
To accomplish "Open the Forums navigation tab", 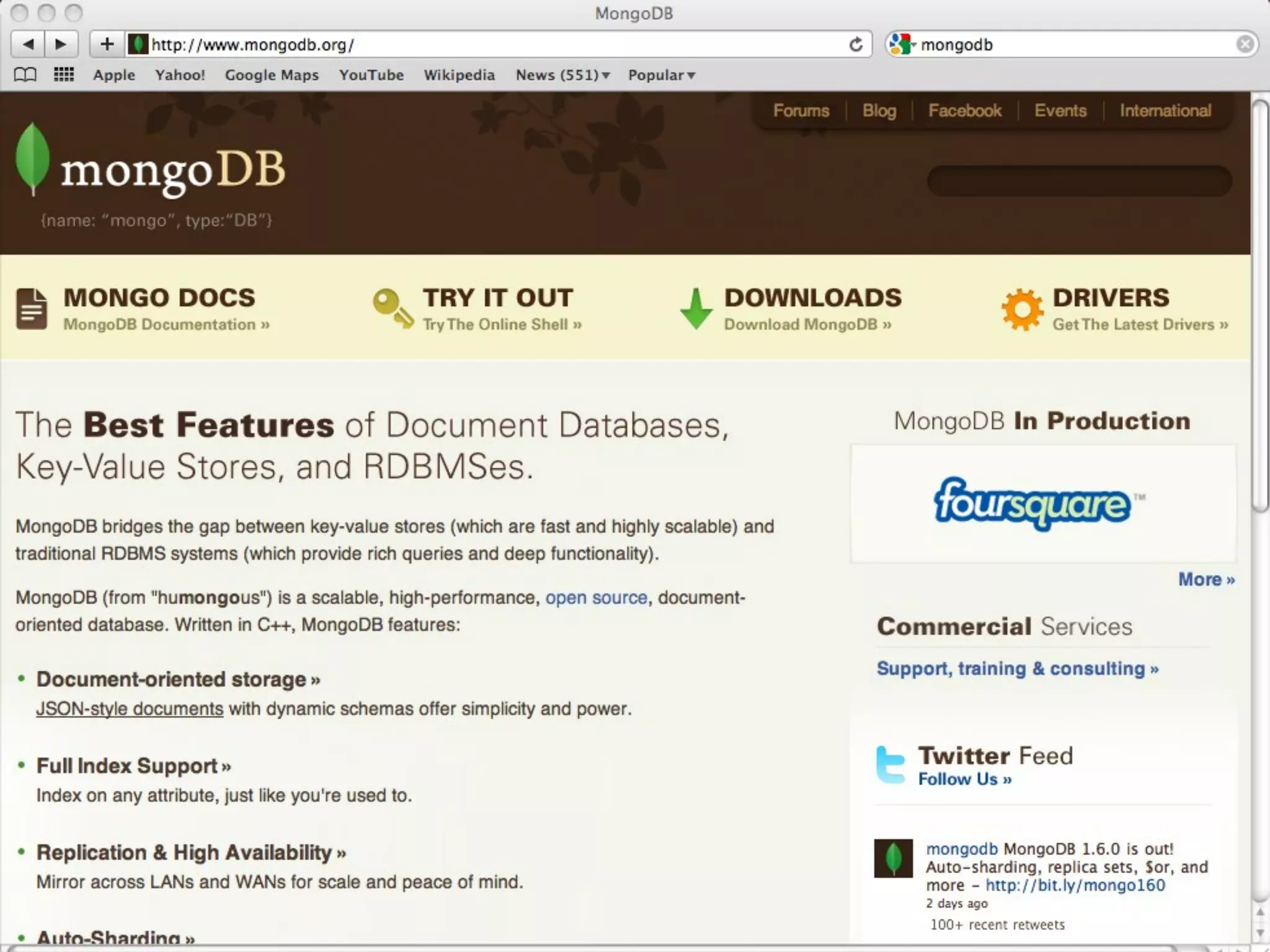I will pyautogui.click(x=801, y=111).
